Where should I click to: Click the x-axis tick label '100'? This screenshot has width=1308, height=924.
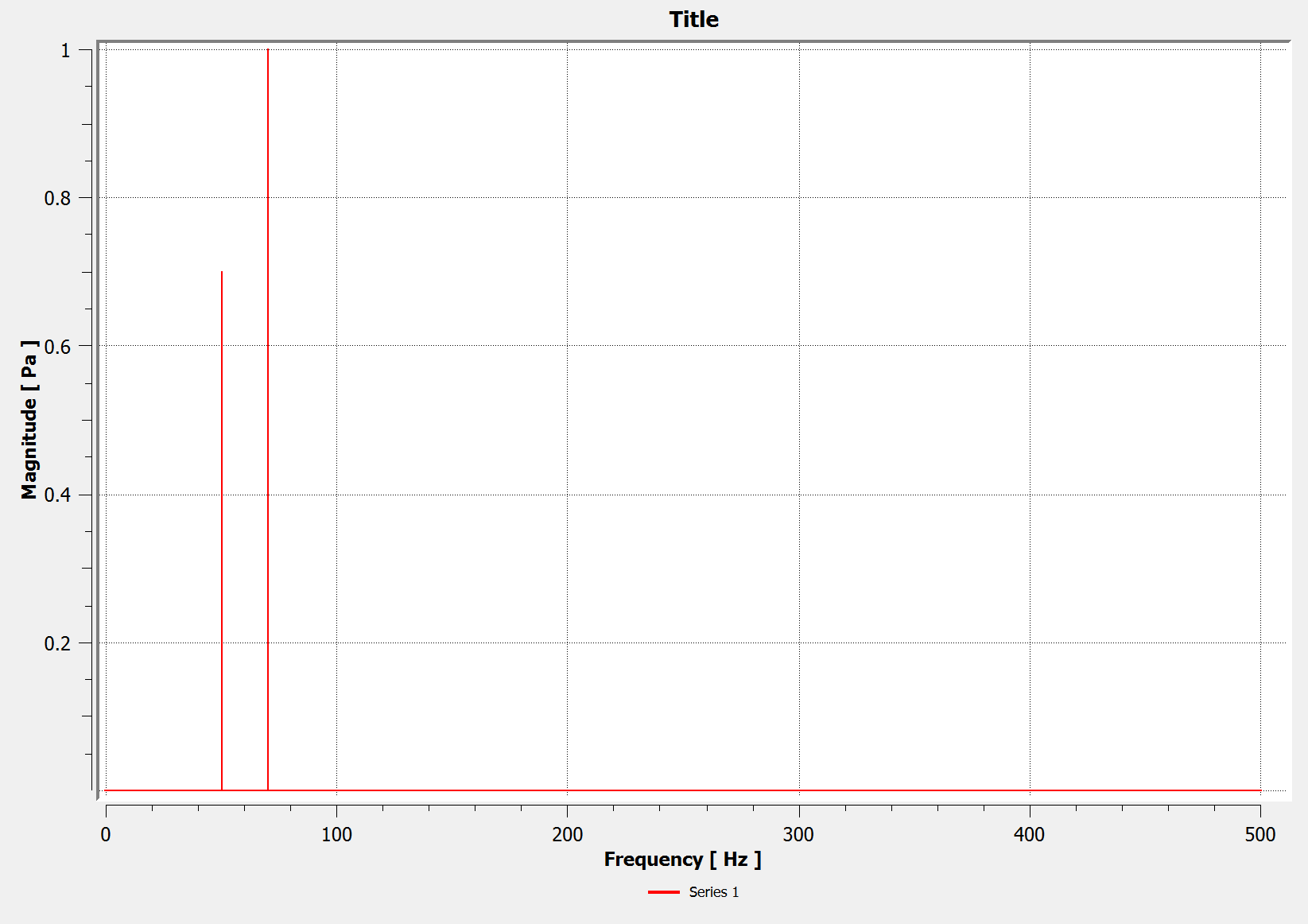pyautogui.click(x=336, y=835)
